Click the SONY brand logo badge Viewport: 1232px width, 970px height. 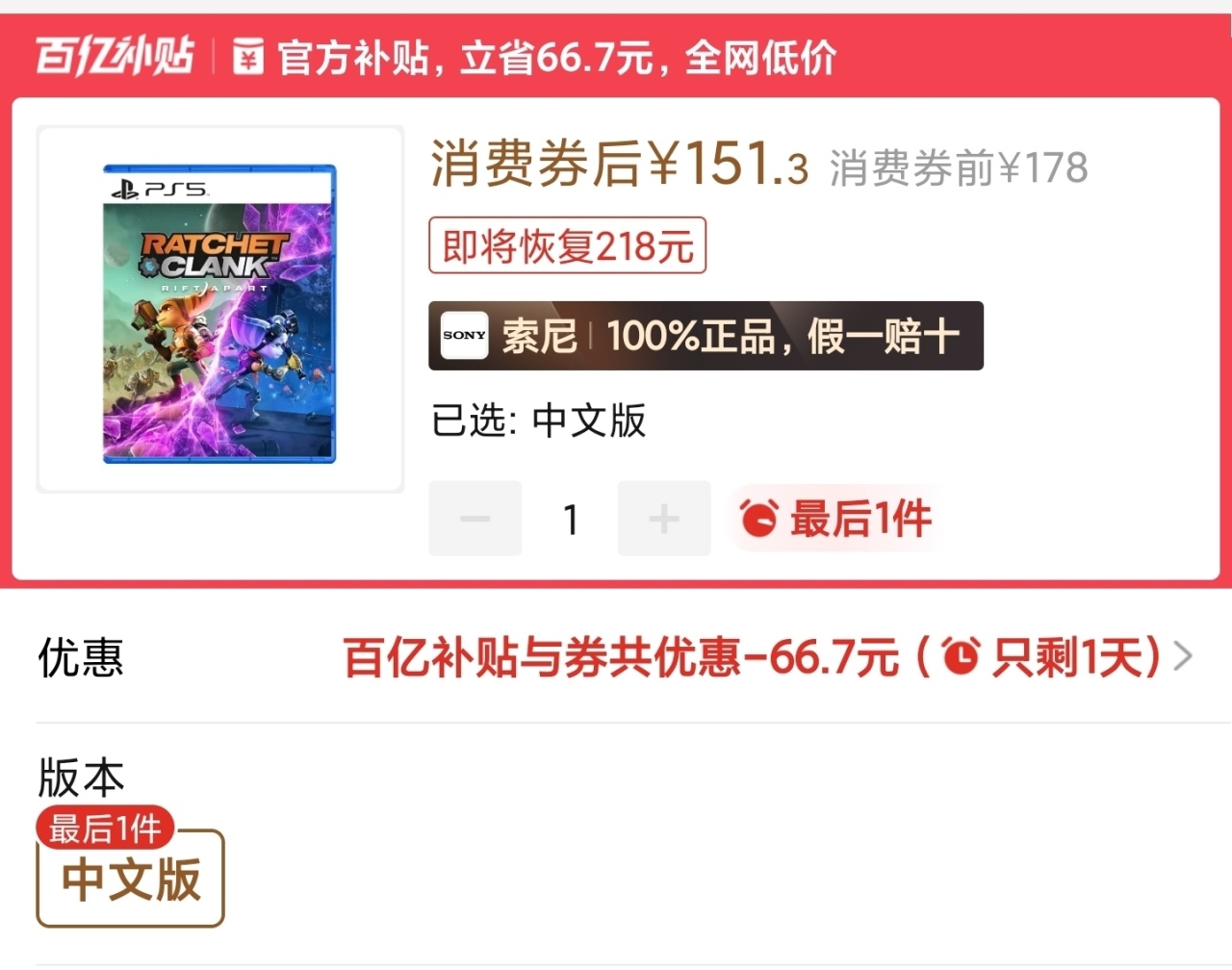coord(464,335)
